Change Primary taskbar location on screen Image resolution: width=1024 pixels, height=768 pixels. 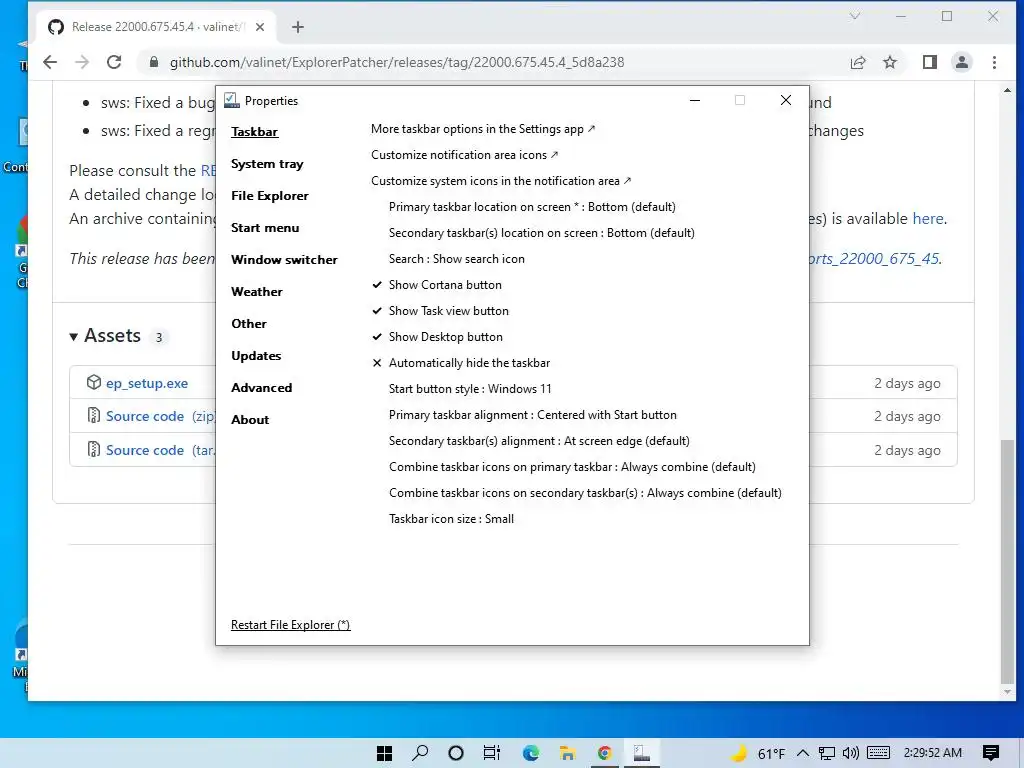(x=532, y=207)
